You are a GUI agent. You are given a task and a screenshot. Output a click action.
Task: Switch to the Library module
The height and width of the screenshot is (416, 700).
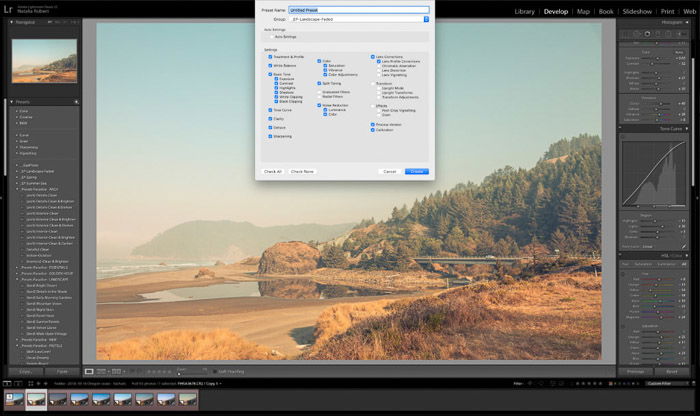coord(525,12)
